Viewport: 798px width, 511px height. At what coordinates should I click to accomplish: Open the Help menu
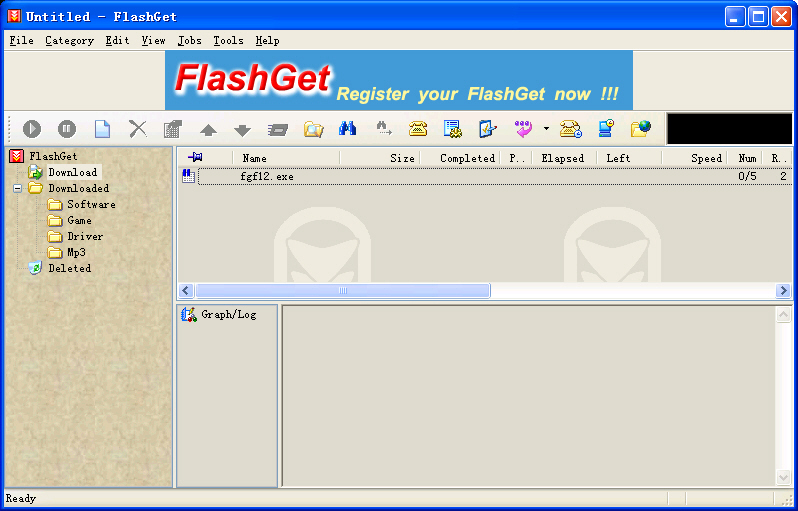coord(267,41)
